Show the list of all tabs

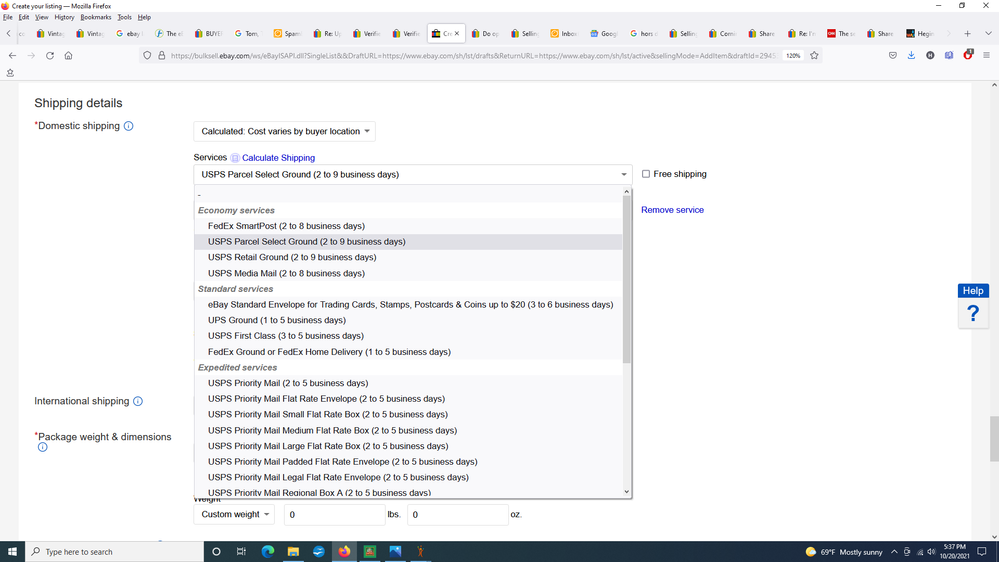pos(988,34)
